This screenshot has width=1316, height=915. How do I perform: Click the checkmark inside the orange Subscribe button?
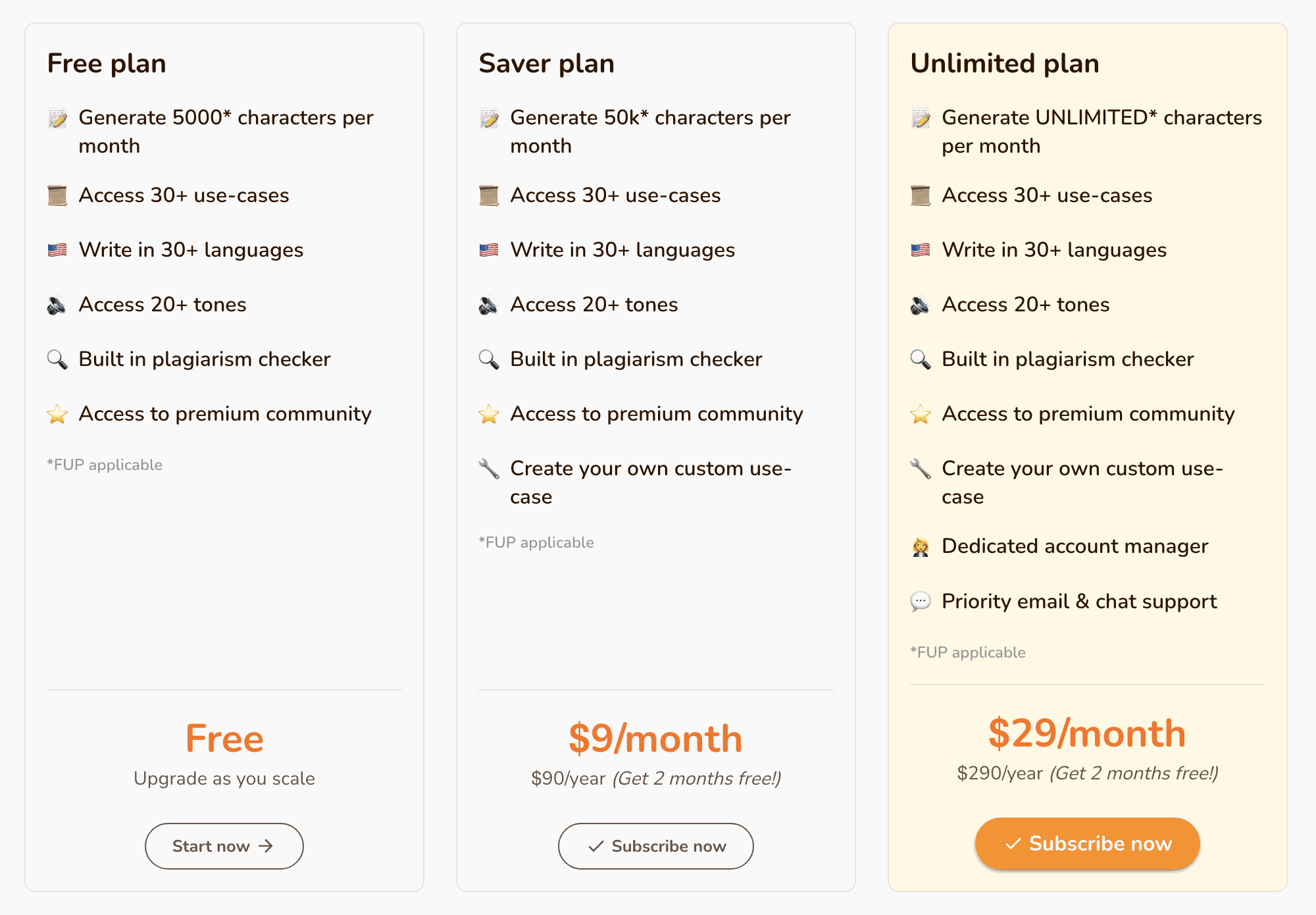pyautogui.click(x=1011, y=843)
